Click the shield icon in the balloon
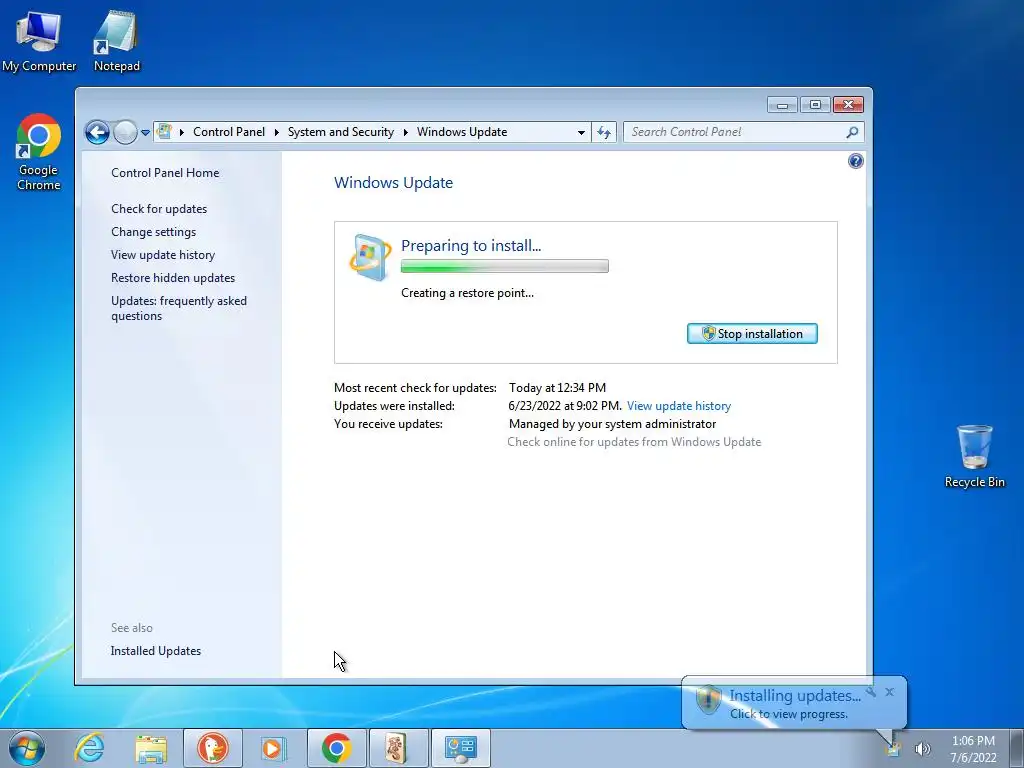 click(708, 699)
